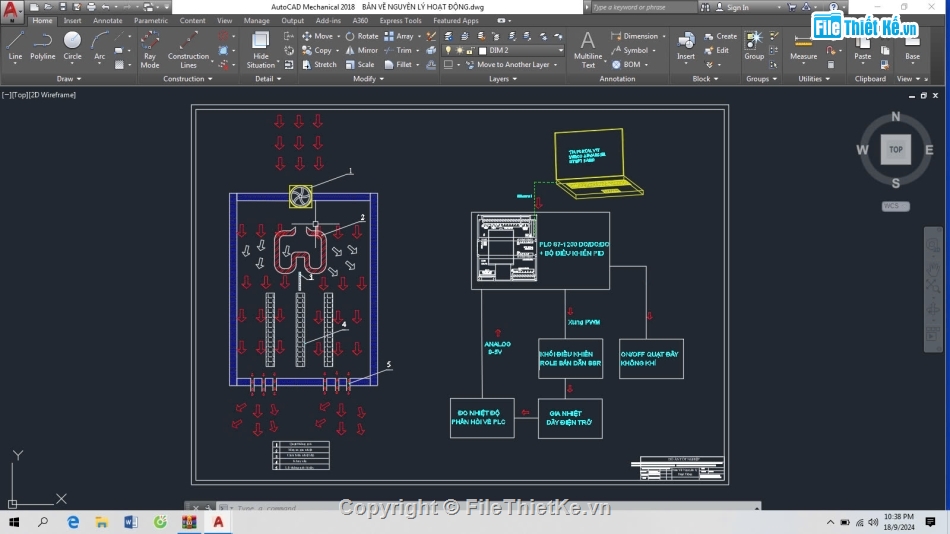Click the New drawing quick-access icon
The width and height of the screenshot is (950, 534).
[34, 7]
